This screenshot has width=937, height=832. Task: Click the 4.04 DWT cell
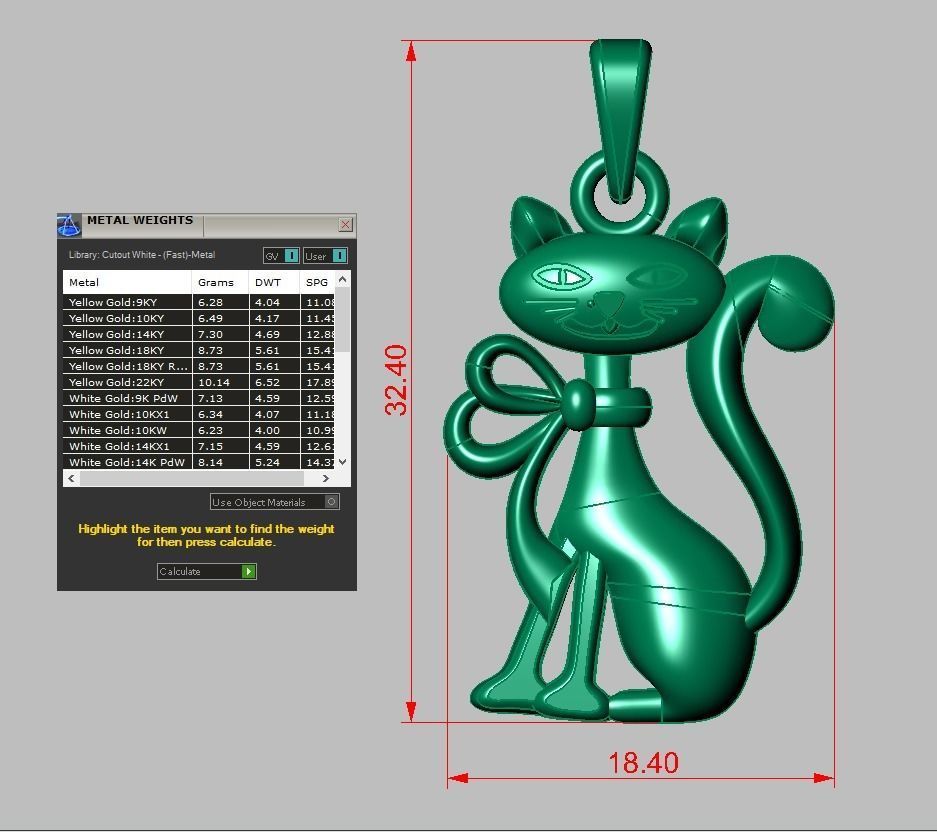(x=274, y=302)
